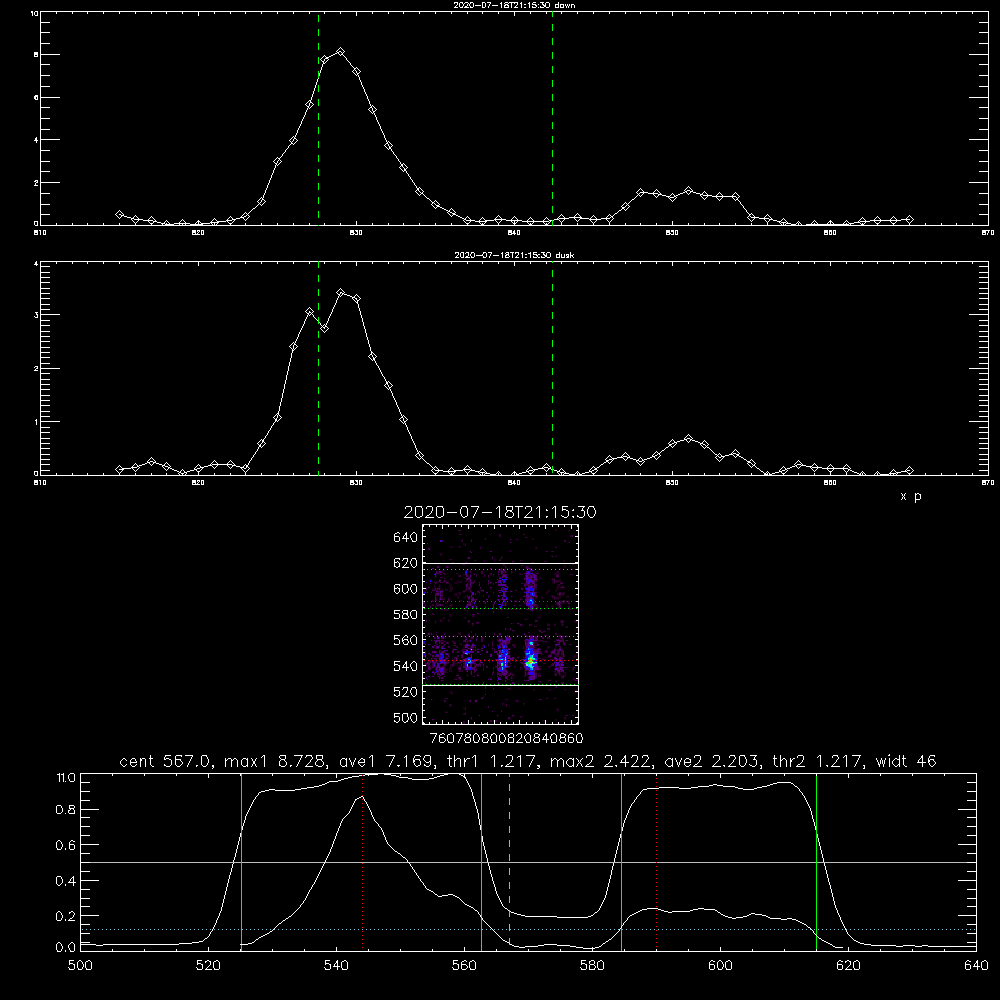Click 'max1 8.728' in the bottom plot title
Screen dimensions: 1000x1000
(274, 761)
